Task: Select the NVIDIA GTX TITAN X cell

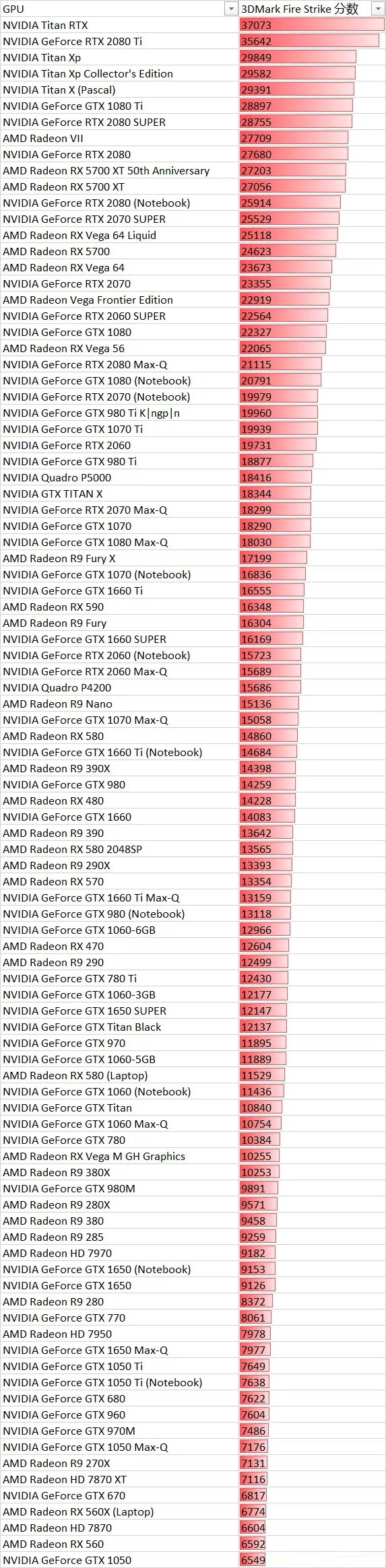Action: coord(120,493)
